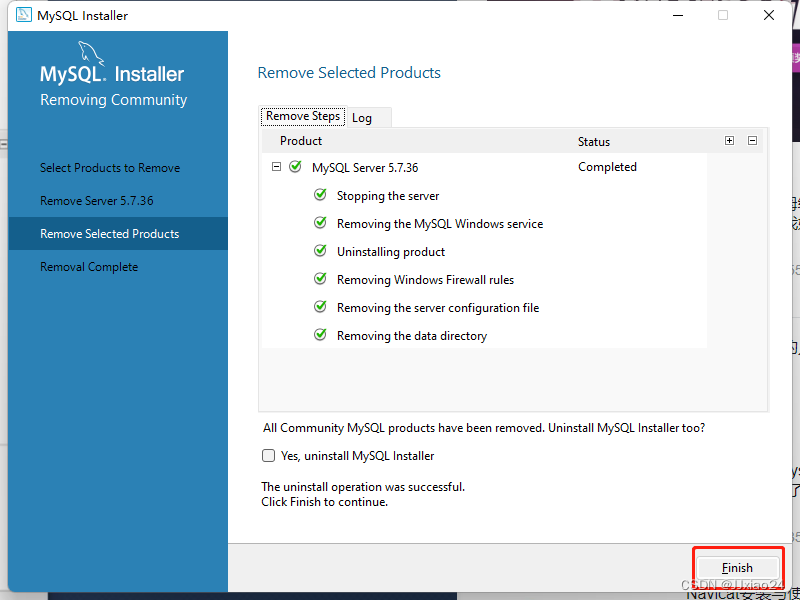The height and width of the screenshot is (600, 800).
Task: Close the MySQL Installer window
Action: 769,15
